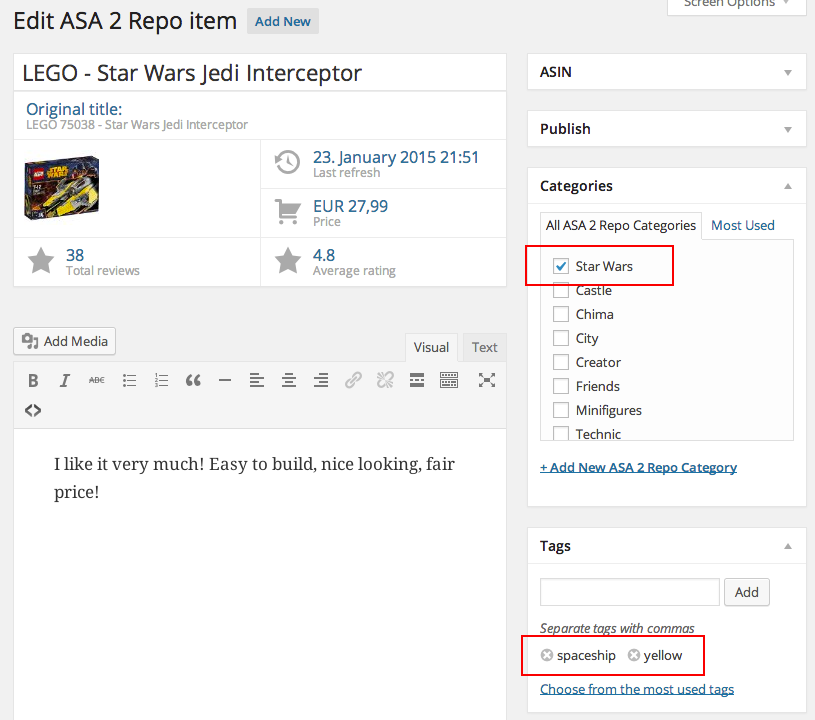Select the strikethrough formatting icon
815x720 pixels.
click(x=97, y=380)
